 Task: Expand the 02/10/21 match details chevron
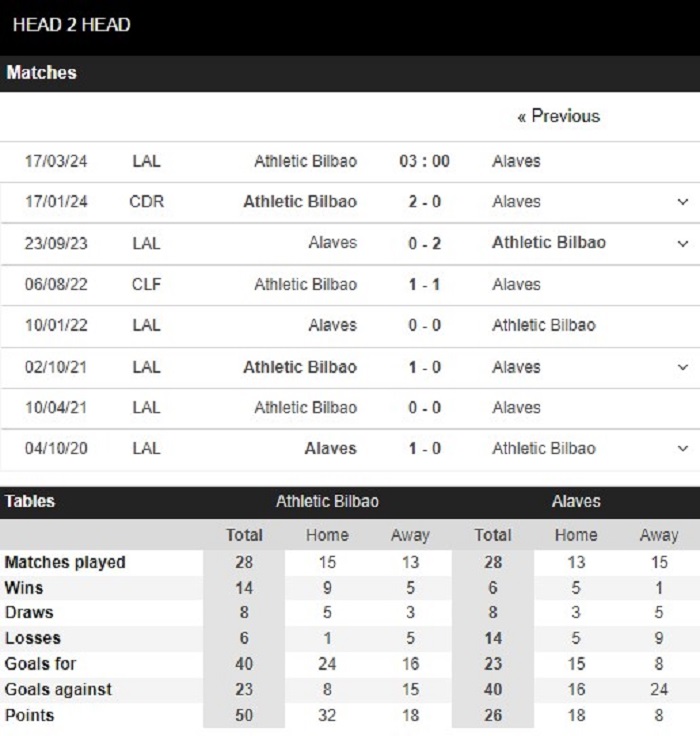683,367
